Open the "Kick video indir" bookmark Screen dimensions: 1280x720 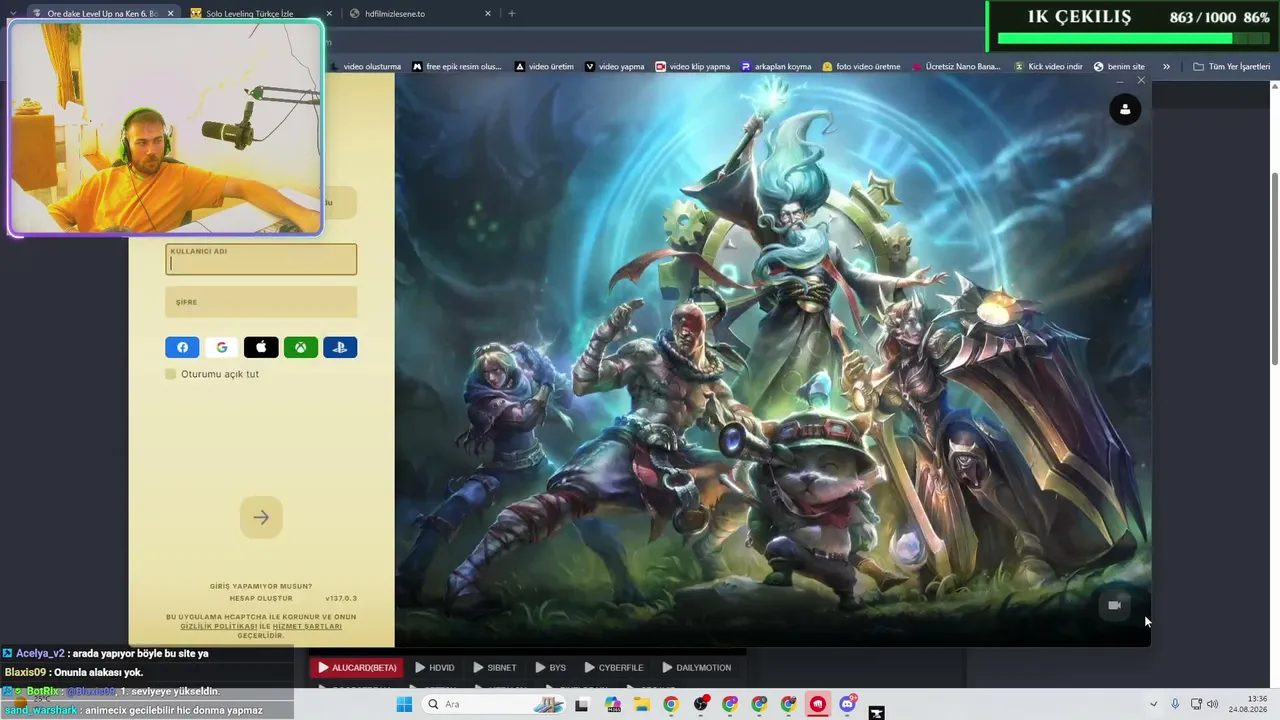click(x=1048, y=67)
